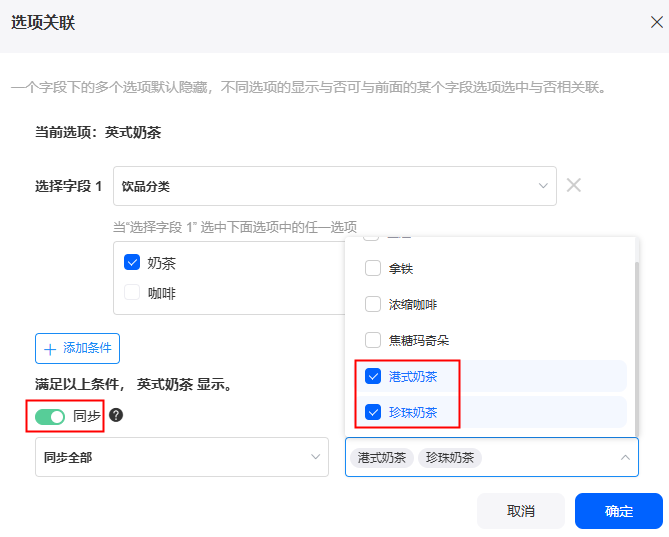Remove the 选择字段 1 condition

point(574,186)
